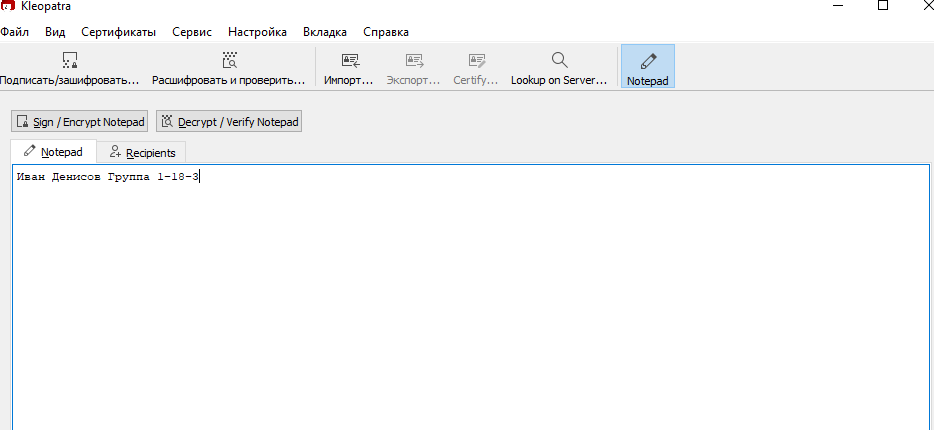Open the Вид menu
The width and height of the screenshot is (934, 430).
pos(55,32)
